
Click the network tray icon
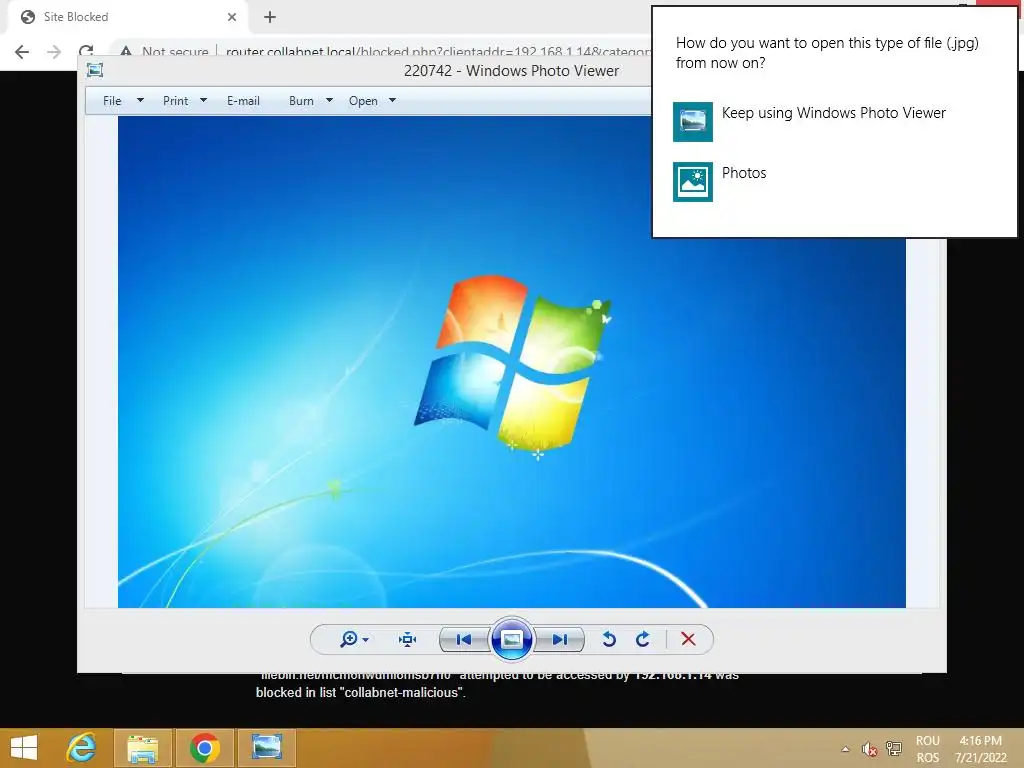(893, 749)
